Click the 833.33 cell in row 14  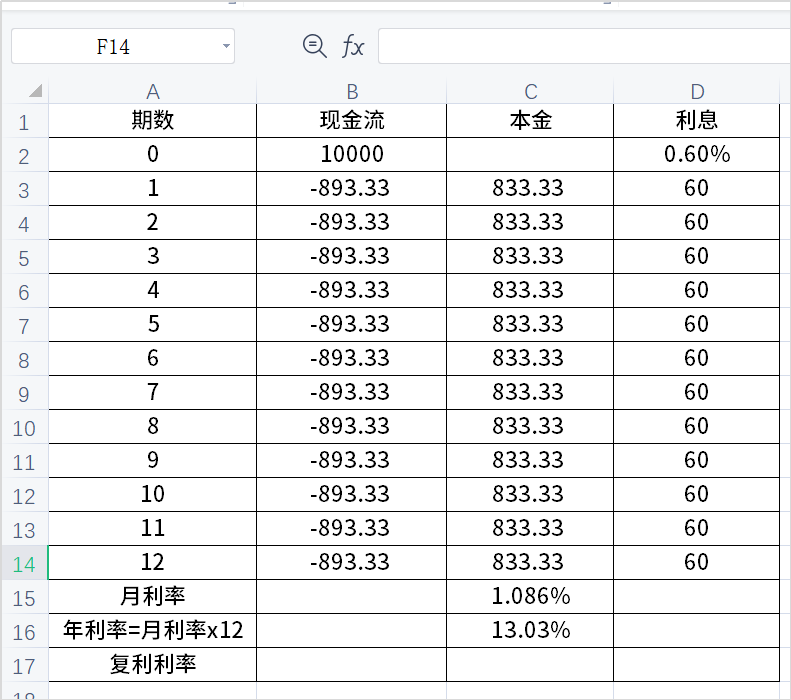tap(530, 562)
